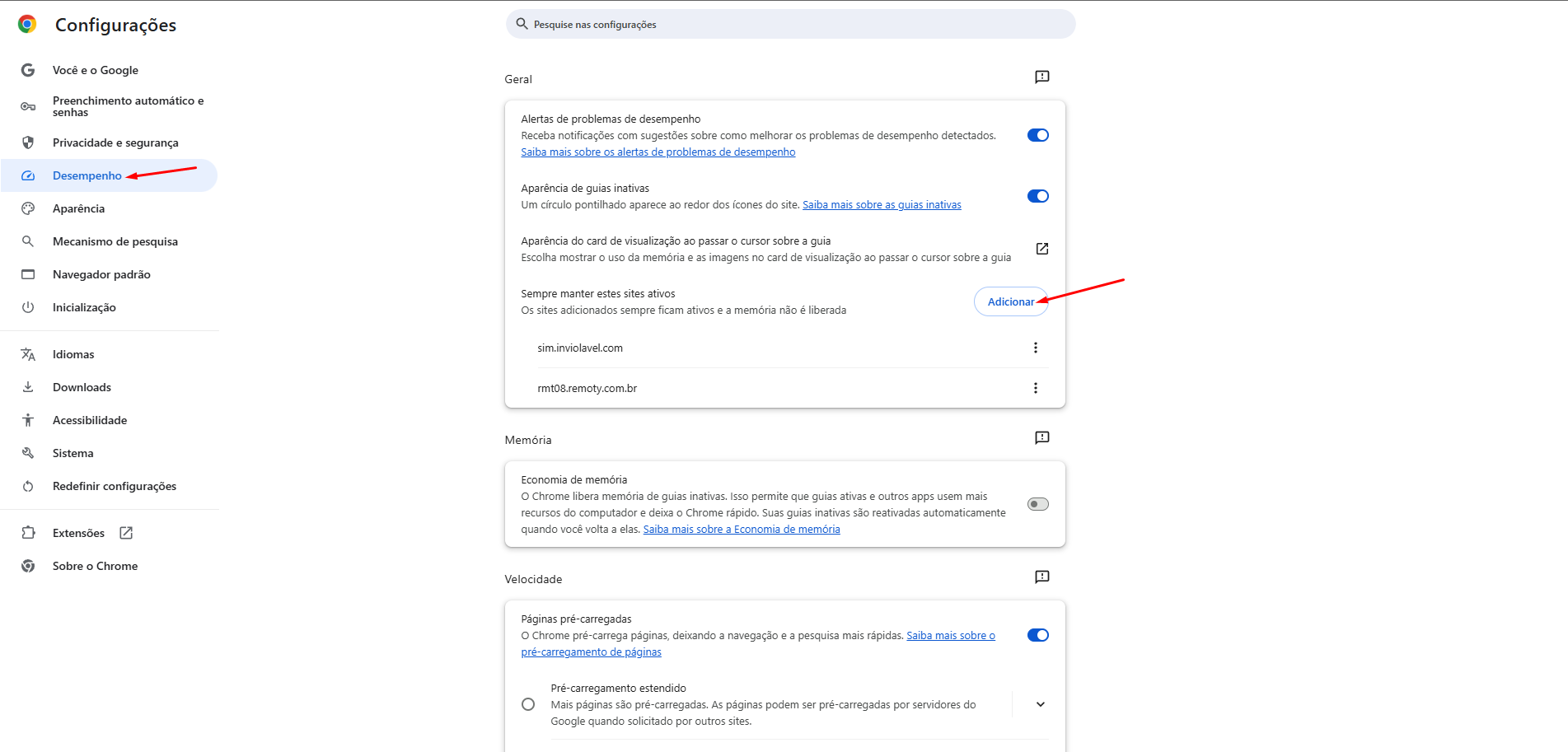Screen dimensions: 1568x752
Task: Open more options menu for rmt08.remoty.com.br
Action: pyautogui.click(x=1035, y=388)
